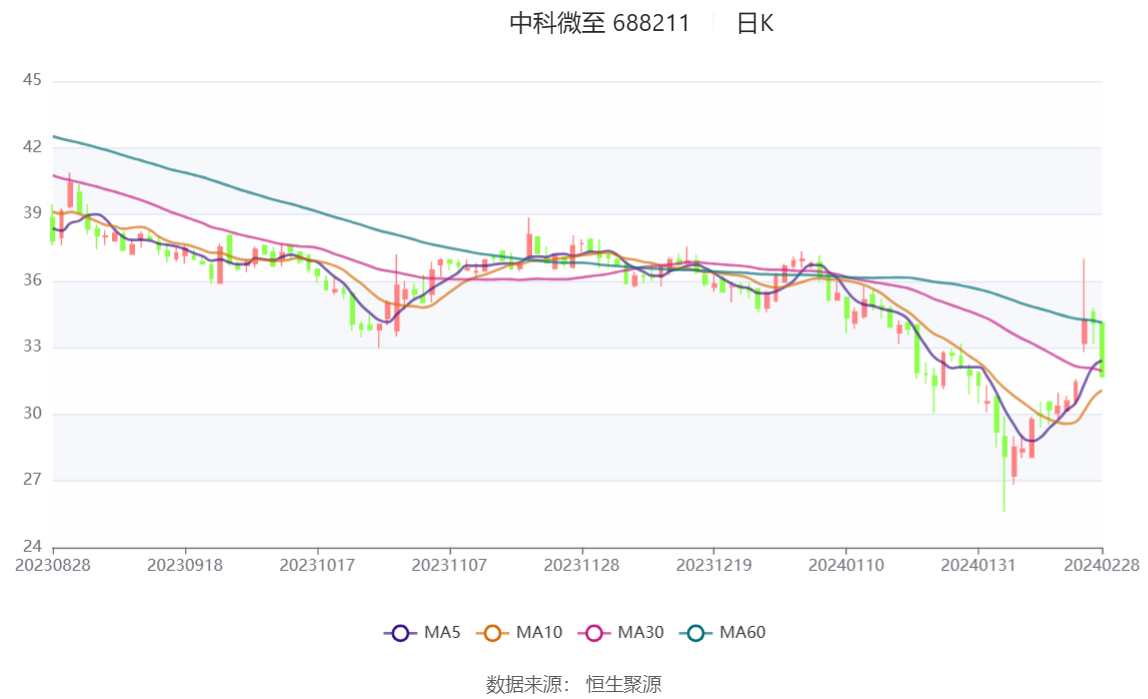Toggle the MA60 teal legend circle
The width and height of the screenshot is (1148, 699).
(x=696, y=633)
